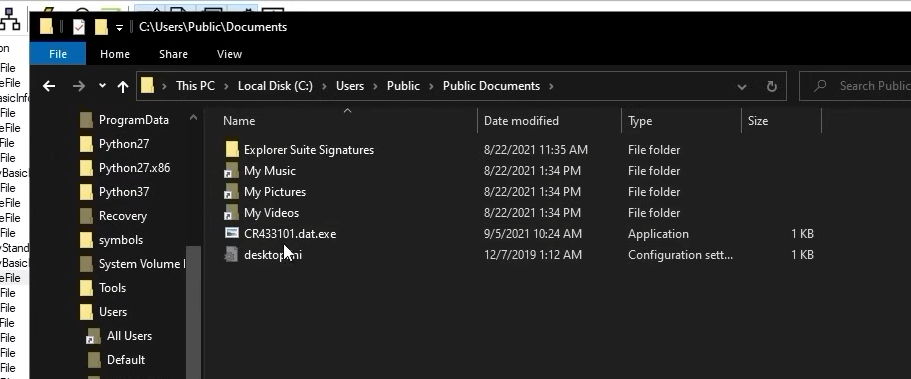The height and width of the screenshot is (379, 911).
Task: Click This PC in the address breadcrumb
Action: click(x=195, y=85)
